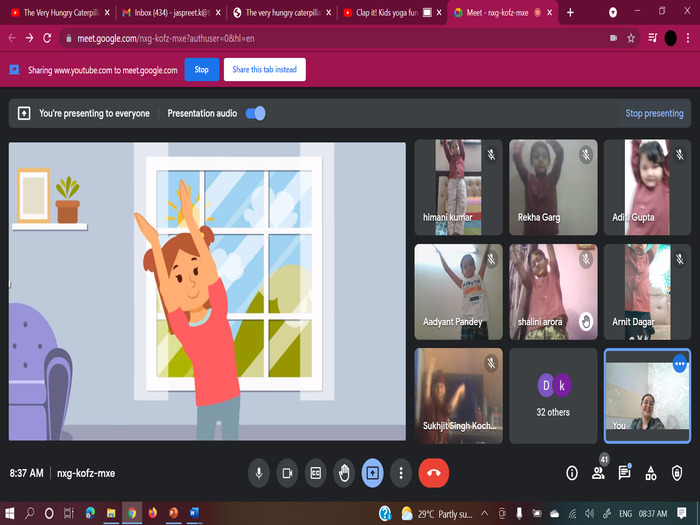The width and height of the screenshot is (700, 525).
Task: Open Chrome three-dot menu
Action: (688, 38)
